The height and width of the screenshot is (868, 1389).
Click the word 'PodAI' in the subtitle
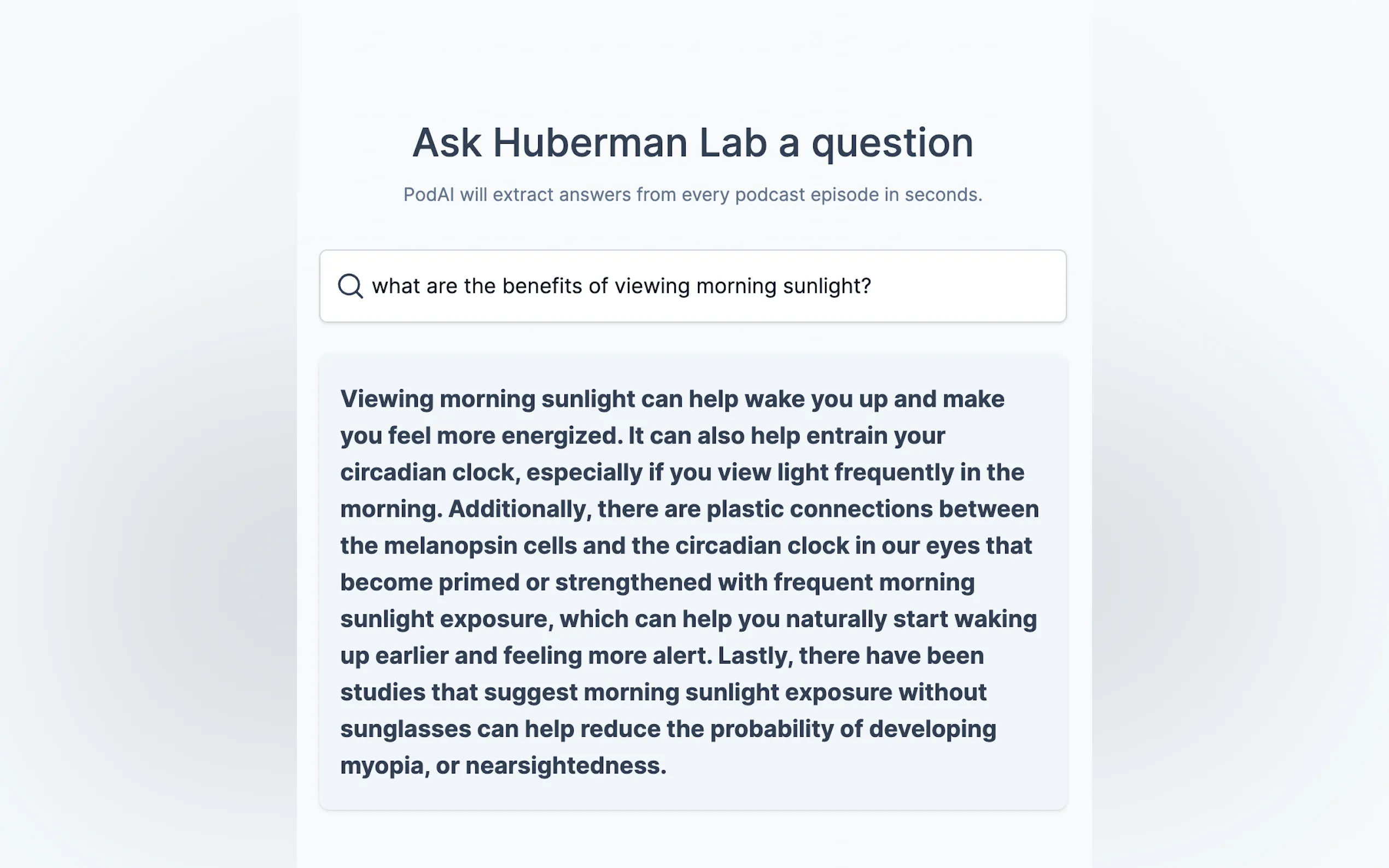tap(428, 195)
